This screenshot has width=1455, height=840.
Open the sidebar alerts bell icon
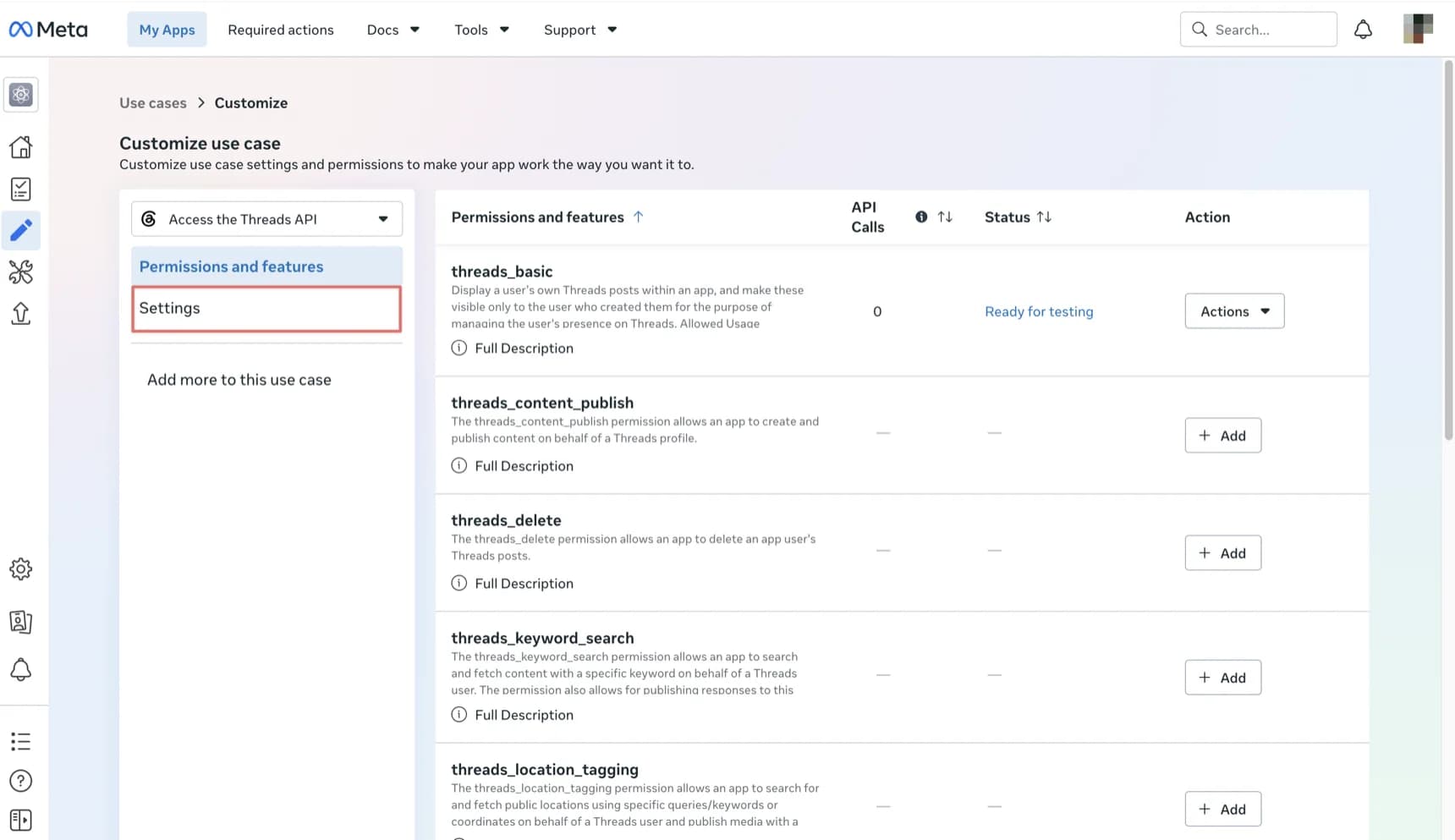(21, 670)
